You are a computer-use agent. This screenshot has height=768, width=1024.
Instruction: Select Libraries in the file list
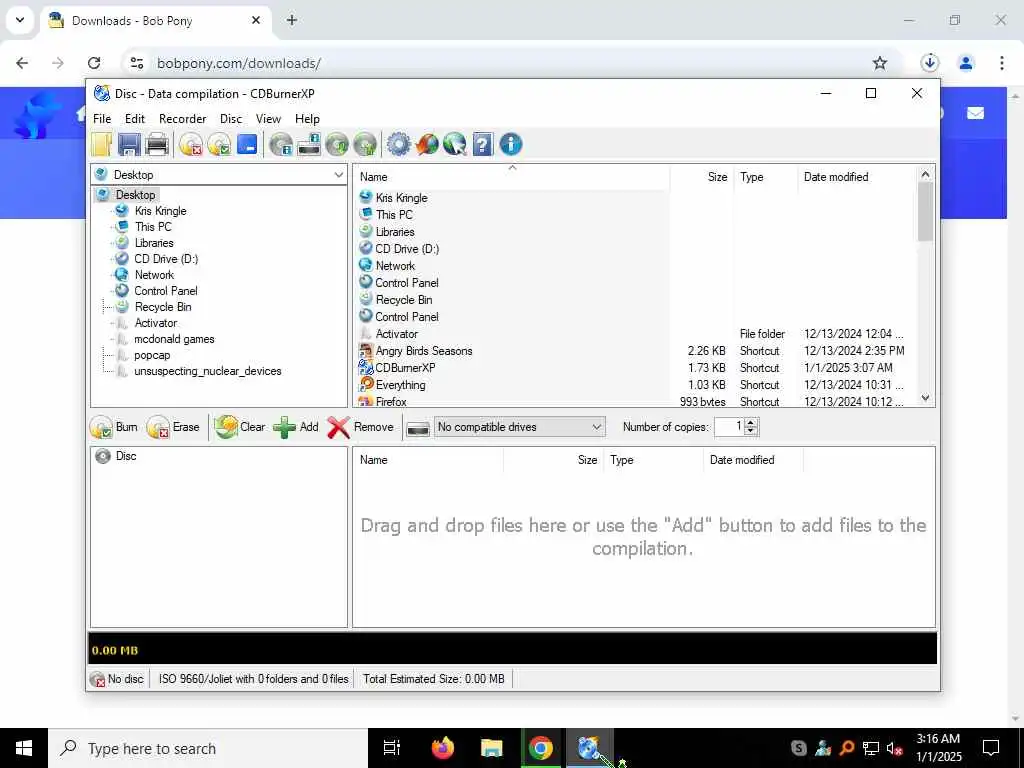coord(394,232)
